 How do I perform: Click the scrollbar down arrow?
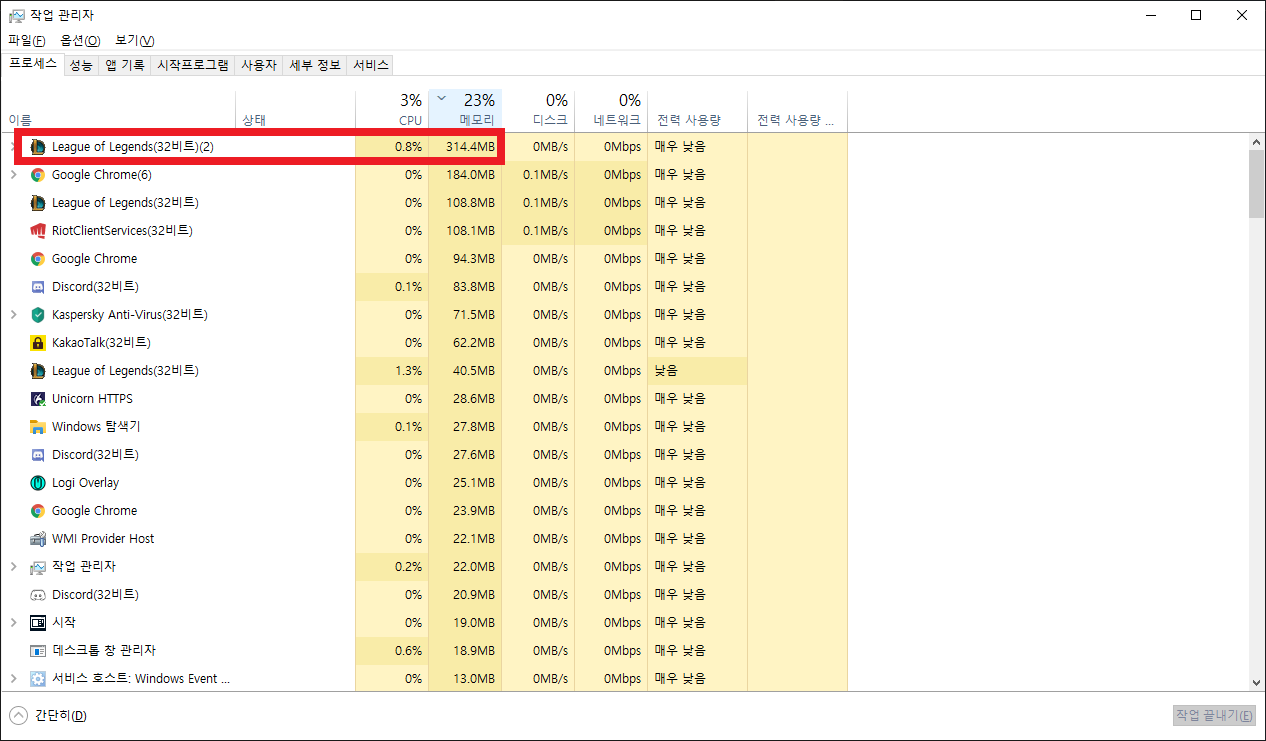[x=1256, y=681]
